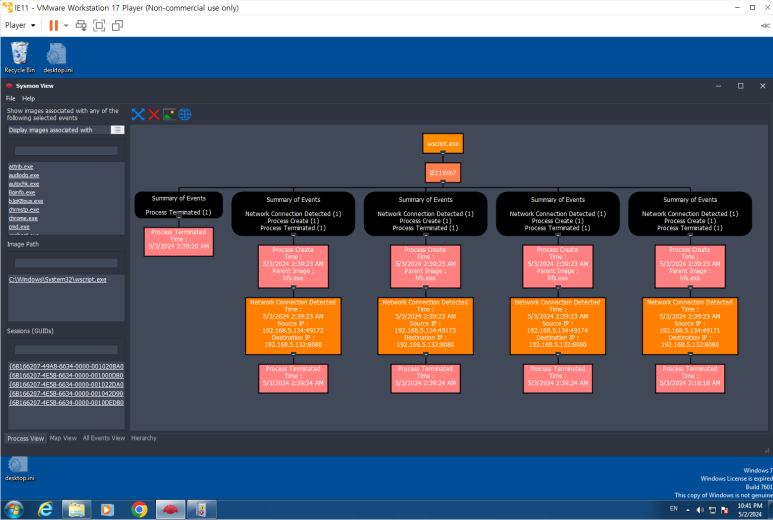The width and height of the screenshot is (773, 520).
Task: Open the Recycle Bin desktop icon
Action: pos(20,58)
